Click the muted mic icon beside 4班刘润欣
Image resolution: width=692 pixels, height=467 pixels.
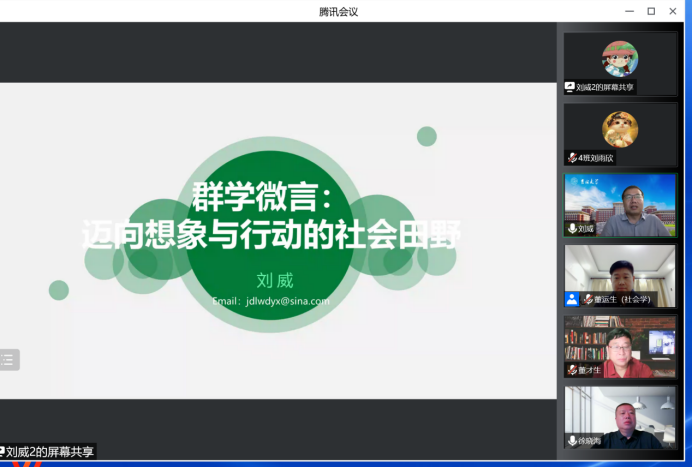pyautogui.click(x=572, y=158)
